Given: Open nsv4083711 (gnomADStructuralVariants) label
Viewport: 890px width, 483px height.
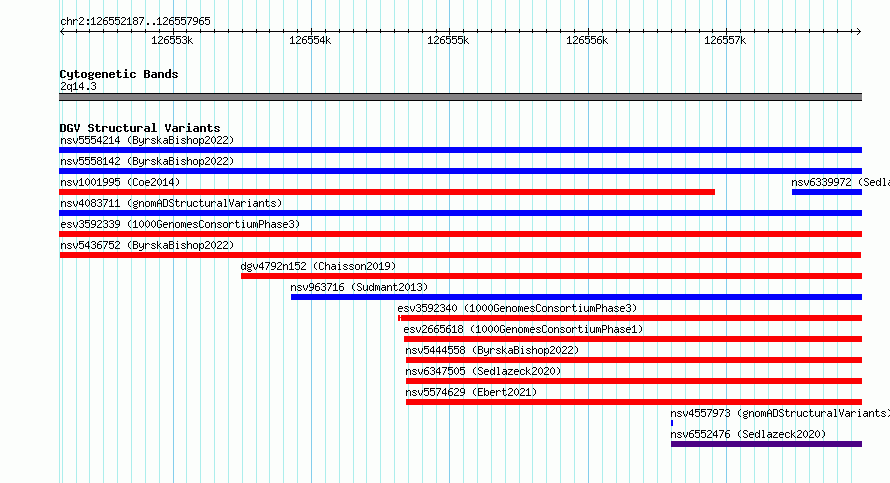Looking at the screenshot, I should (171, 203).
